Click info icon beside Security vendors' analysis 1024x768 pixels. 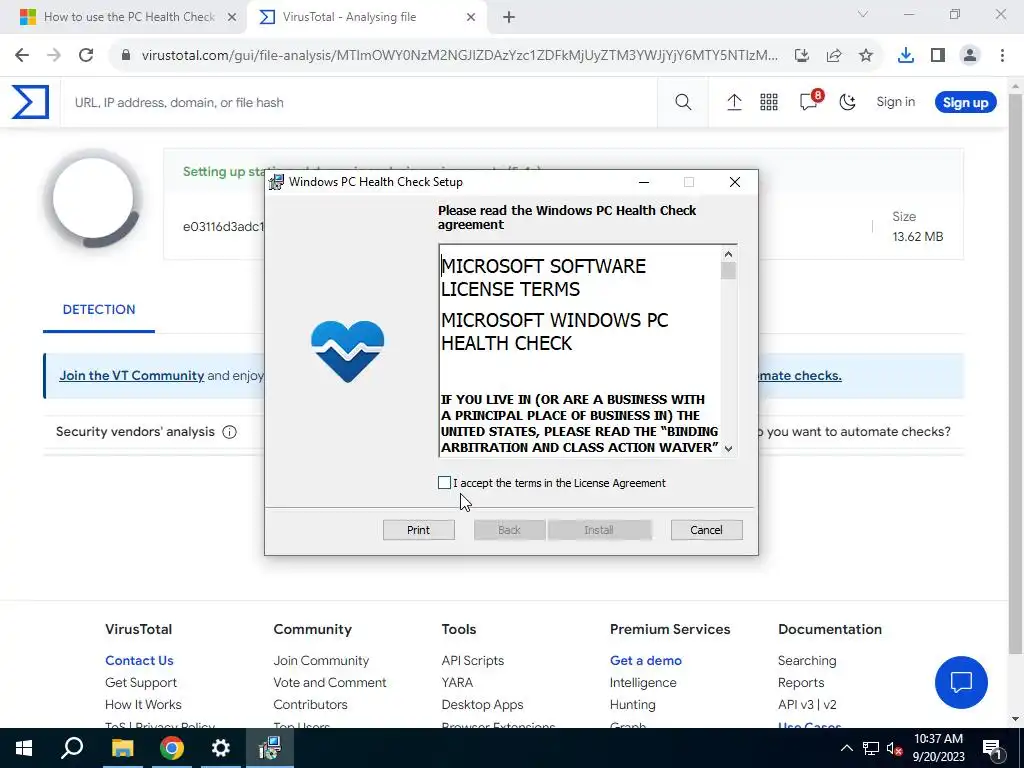229,432
